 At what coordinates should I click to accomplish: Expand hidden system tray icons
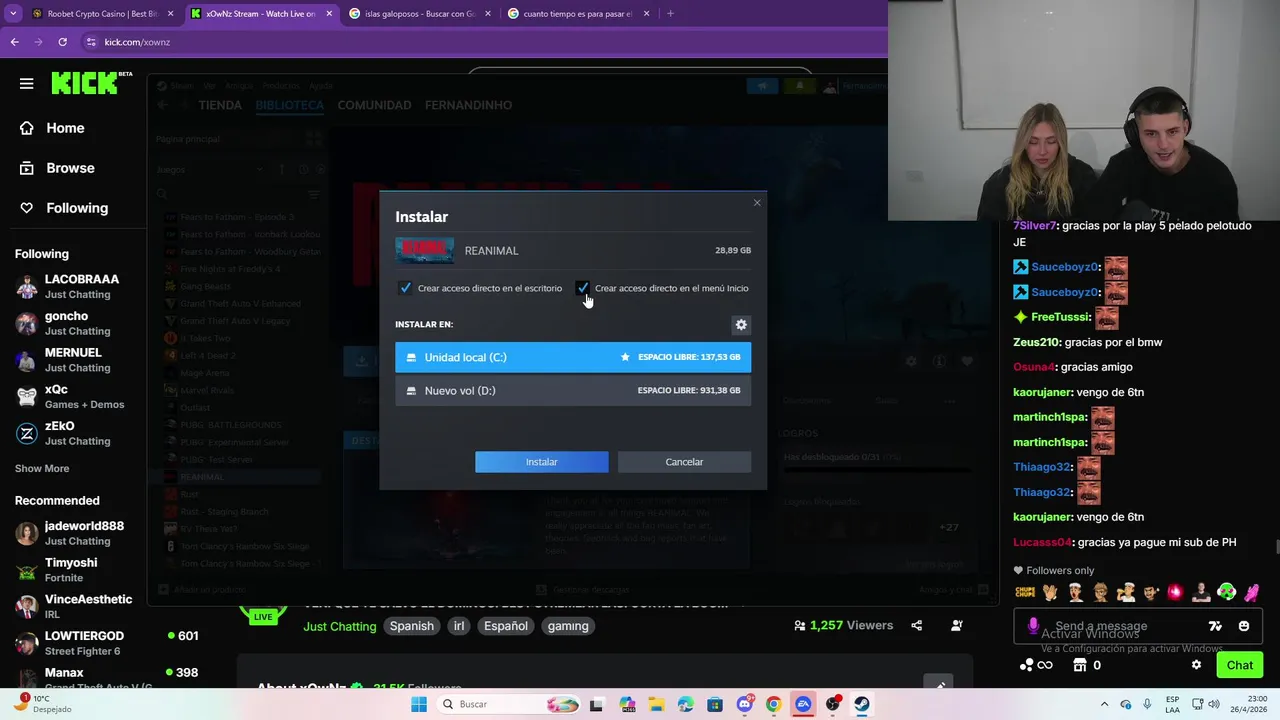1104,704
